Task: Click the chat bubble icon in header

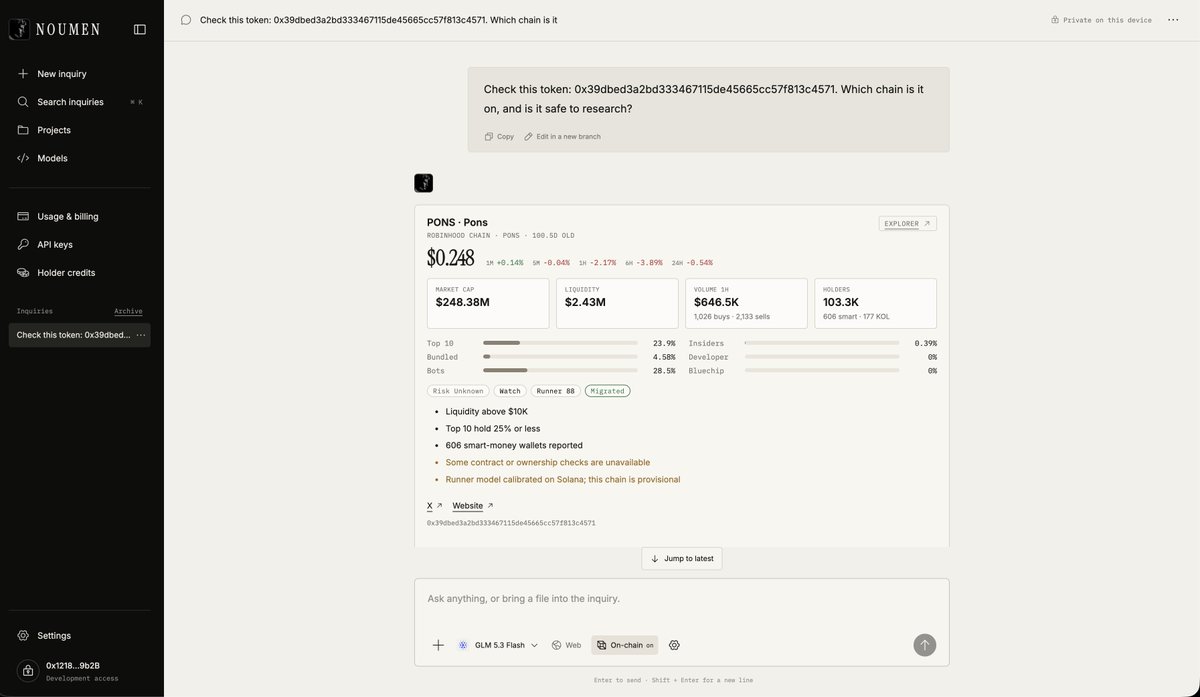Action: click(186, 20)
